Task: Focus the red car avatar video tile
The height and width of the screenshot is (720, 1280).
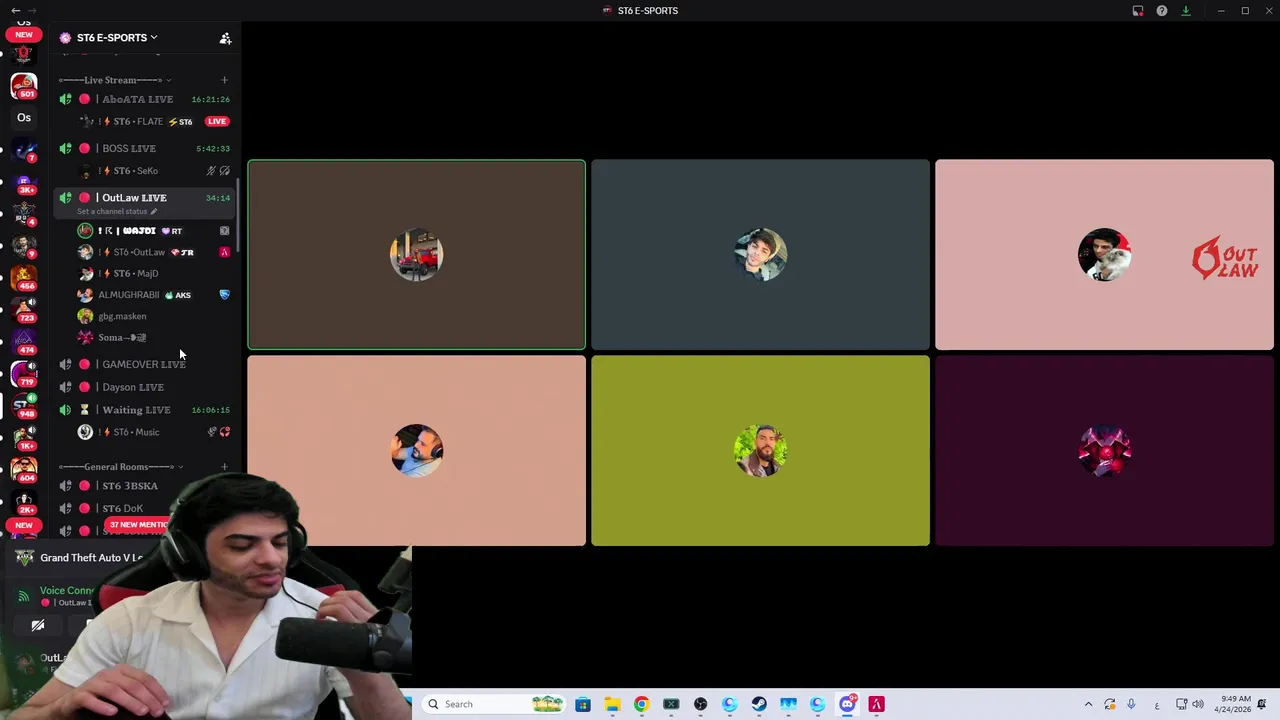Action: point(416,255)
